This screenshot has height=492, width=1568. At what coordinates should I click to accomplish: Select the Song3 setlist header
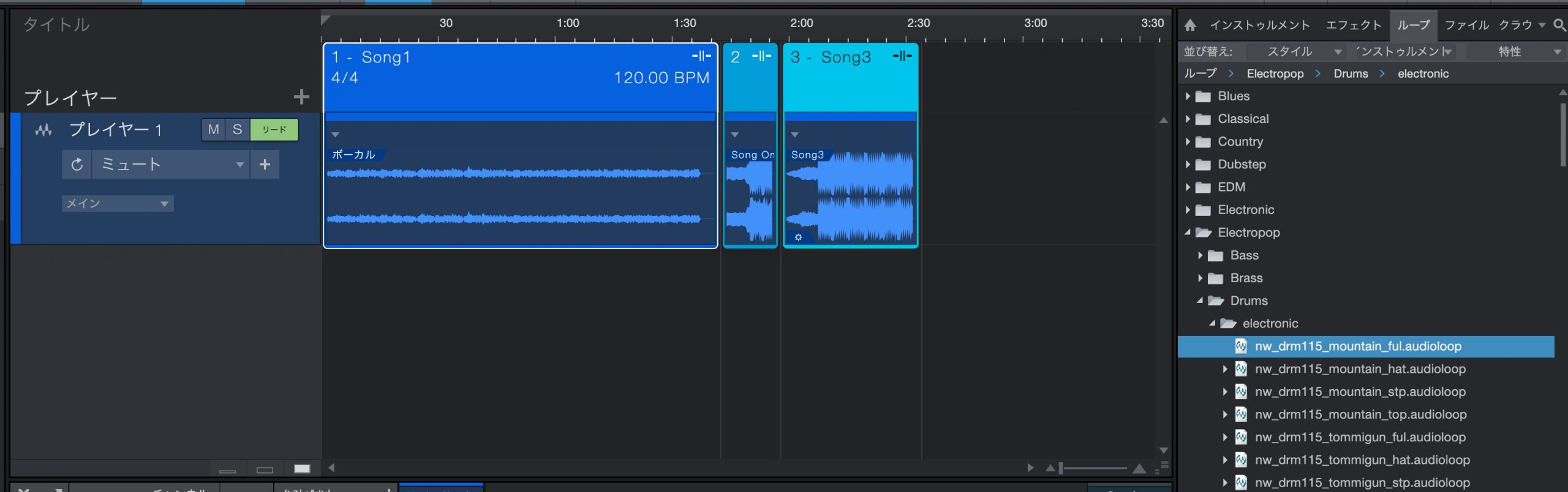pos(850,78)
